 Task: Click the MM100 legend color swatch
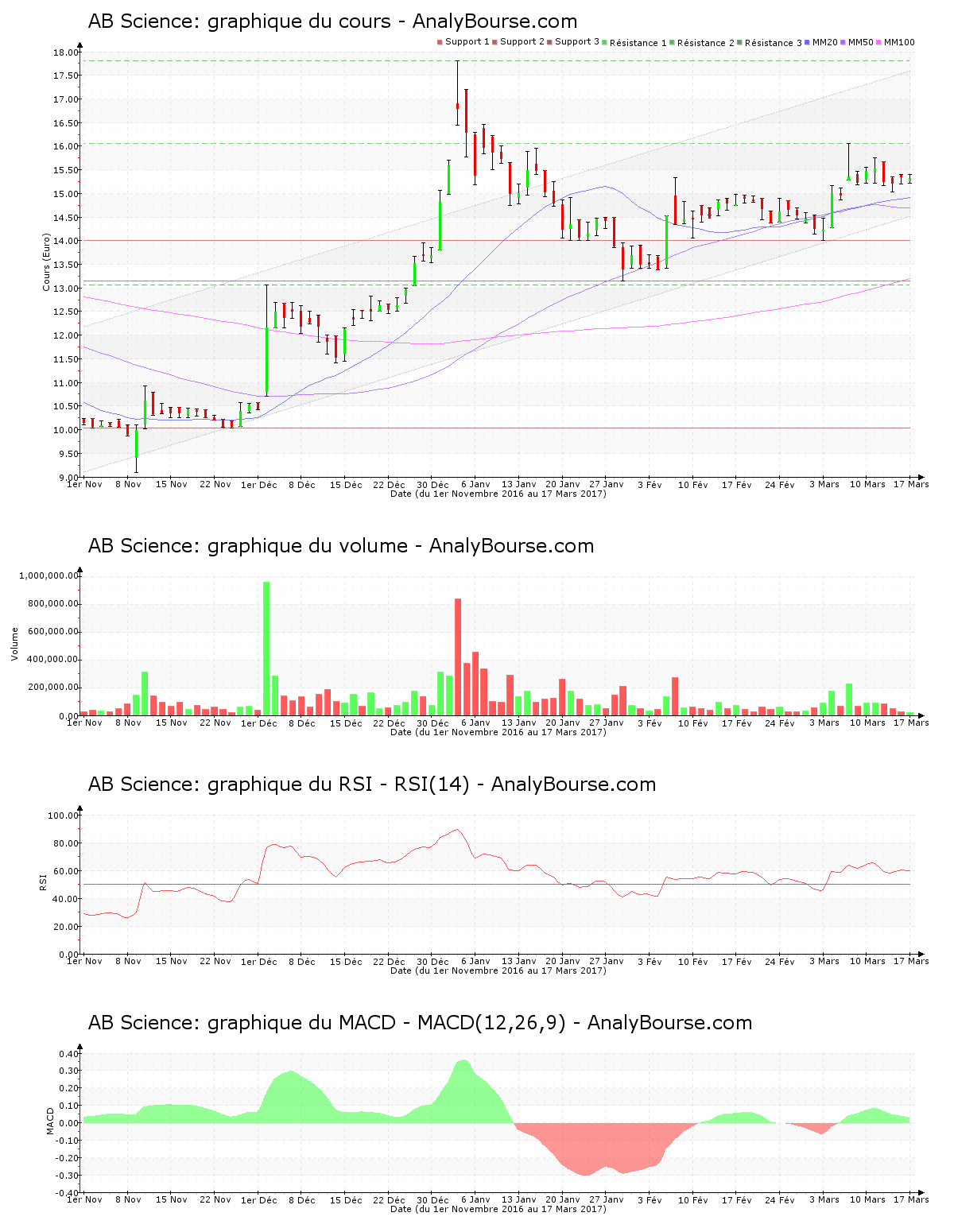879,42
